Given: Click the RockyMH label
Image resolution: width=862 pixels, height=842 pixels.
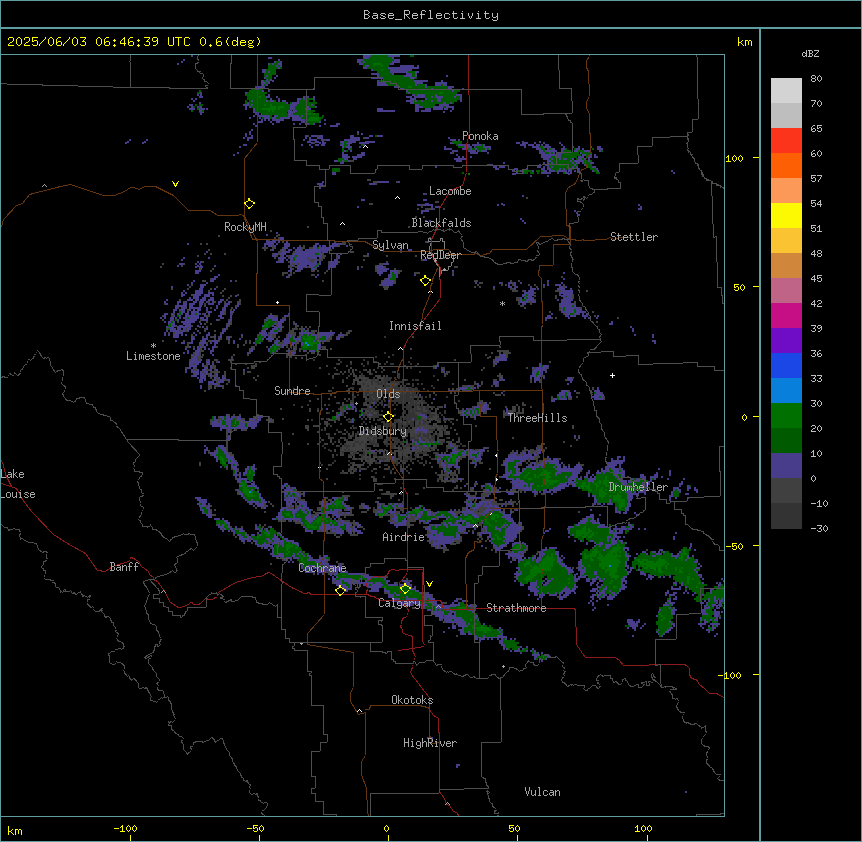Looking at the screenshot, I should coord(245,226).
